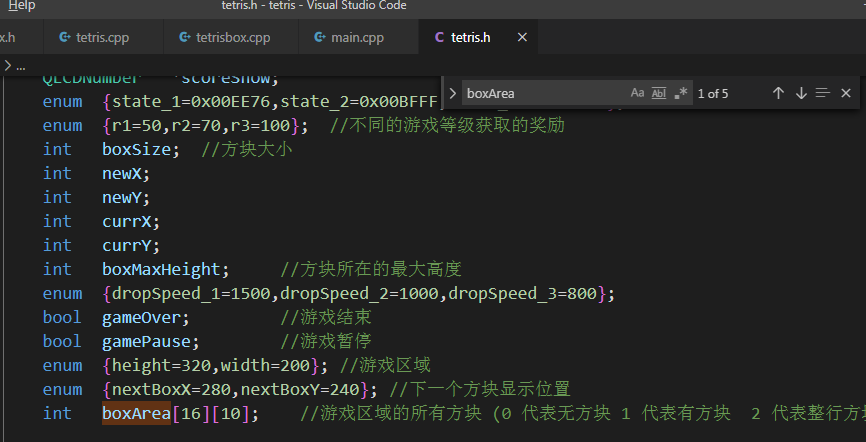Click the boxArea search input field
This screenshot has height=442, width=866.
click(x=545, y=93)
